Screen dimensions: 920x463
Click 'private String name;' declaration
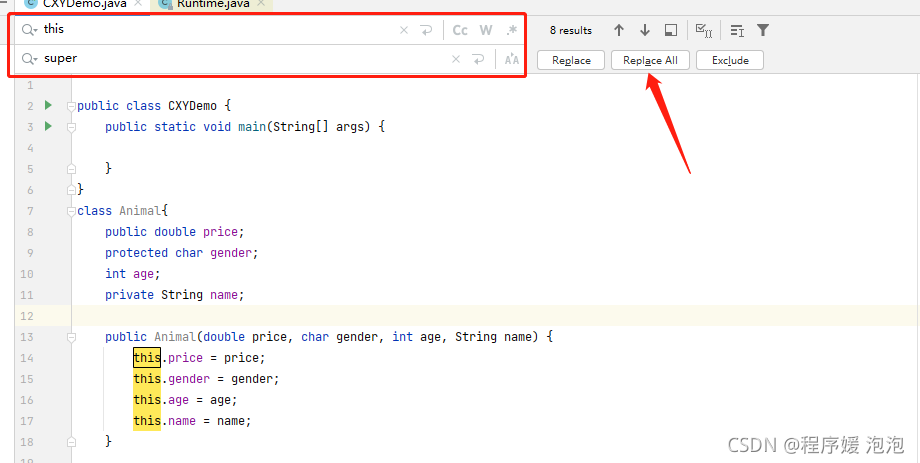pyautogui.click(x=174, y=295)
